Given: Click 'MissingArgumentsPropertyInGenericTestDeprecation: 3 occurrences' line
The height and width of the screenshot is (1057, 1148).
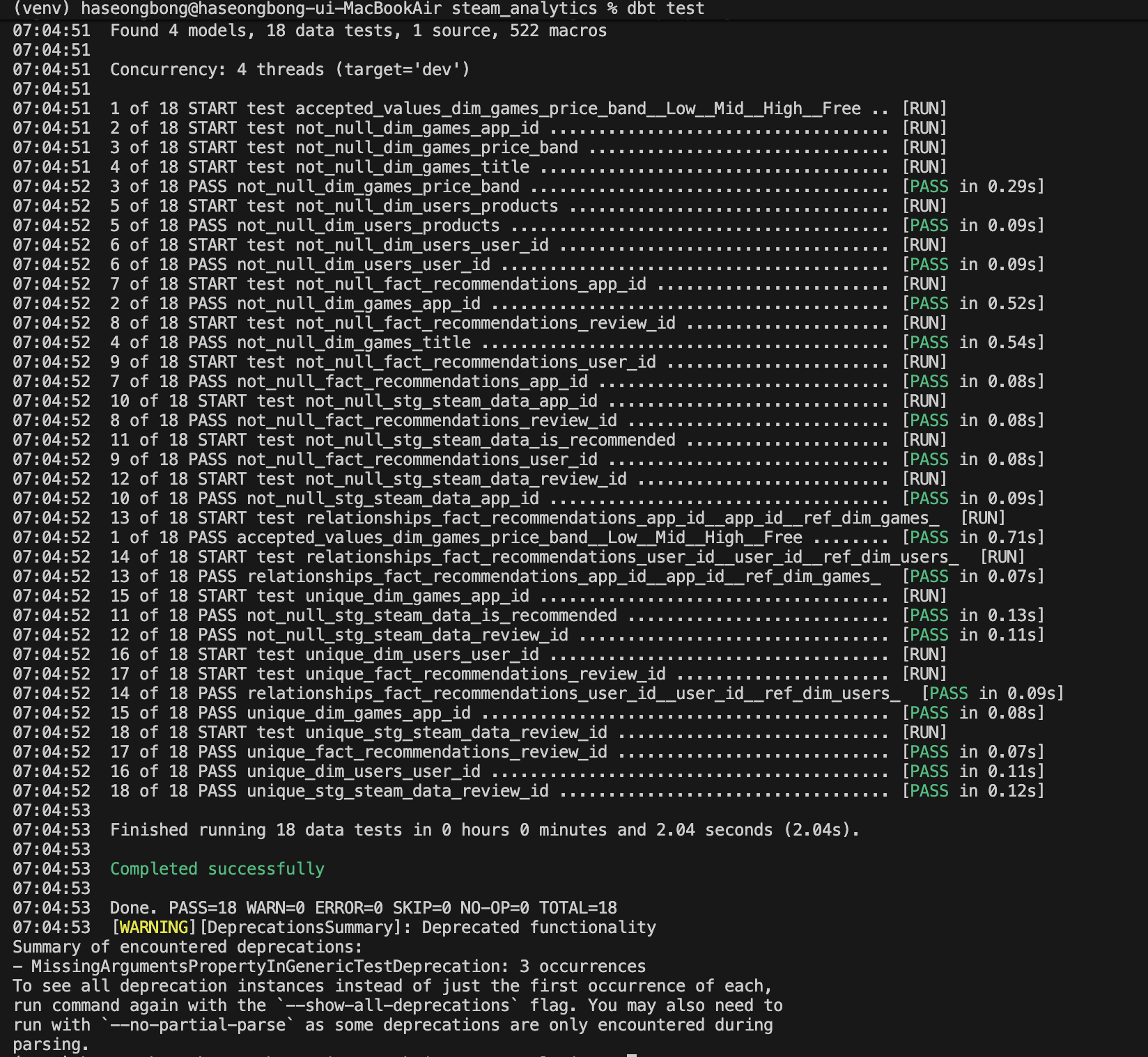Looking at the screenshot, I should [x=329, y=966].
